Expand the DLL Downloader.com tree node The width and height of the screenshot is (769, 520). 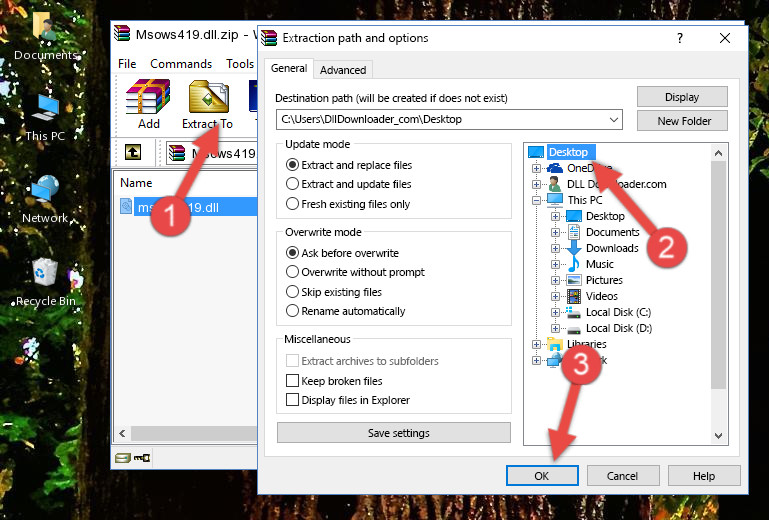[x=537, y=184]
